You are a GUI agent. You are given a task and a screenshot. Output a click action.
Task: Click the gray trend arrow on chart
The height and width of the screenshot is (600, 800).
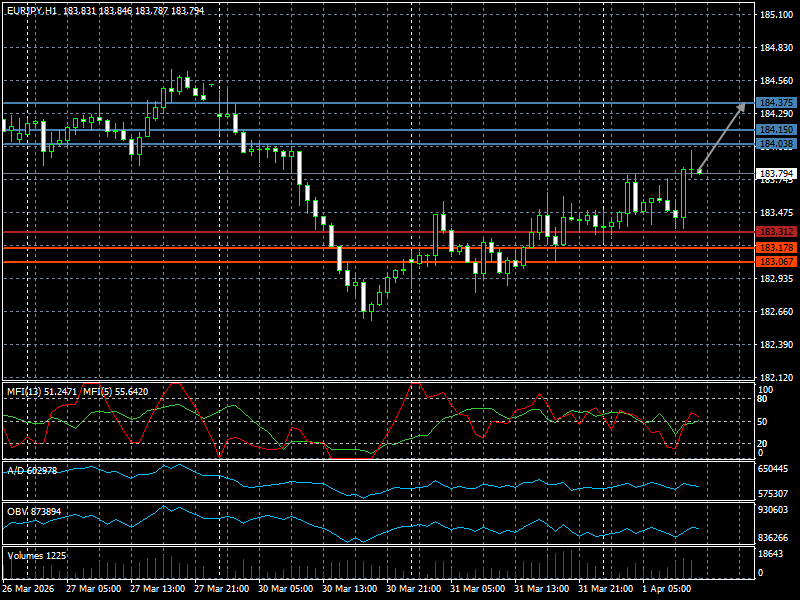pyautogui.click(x=721, y=137)
